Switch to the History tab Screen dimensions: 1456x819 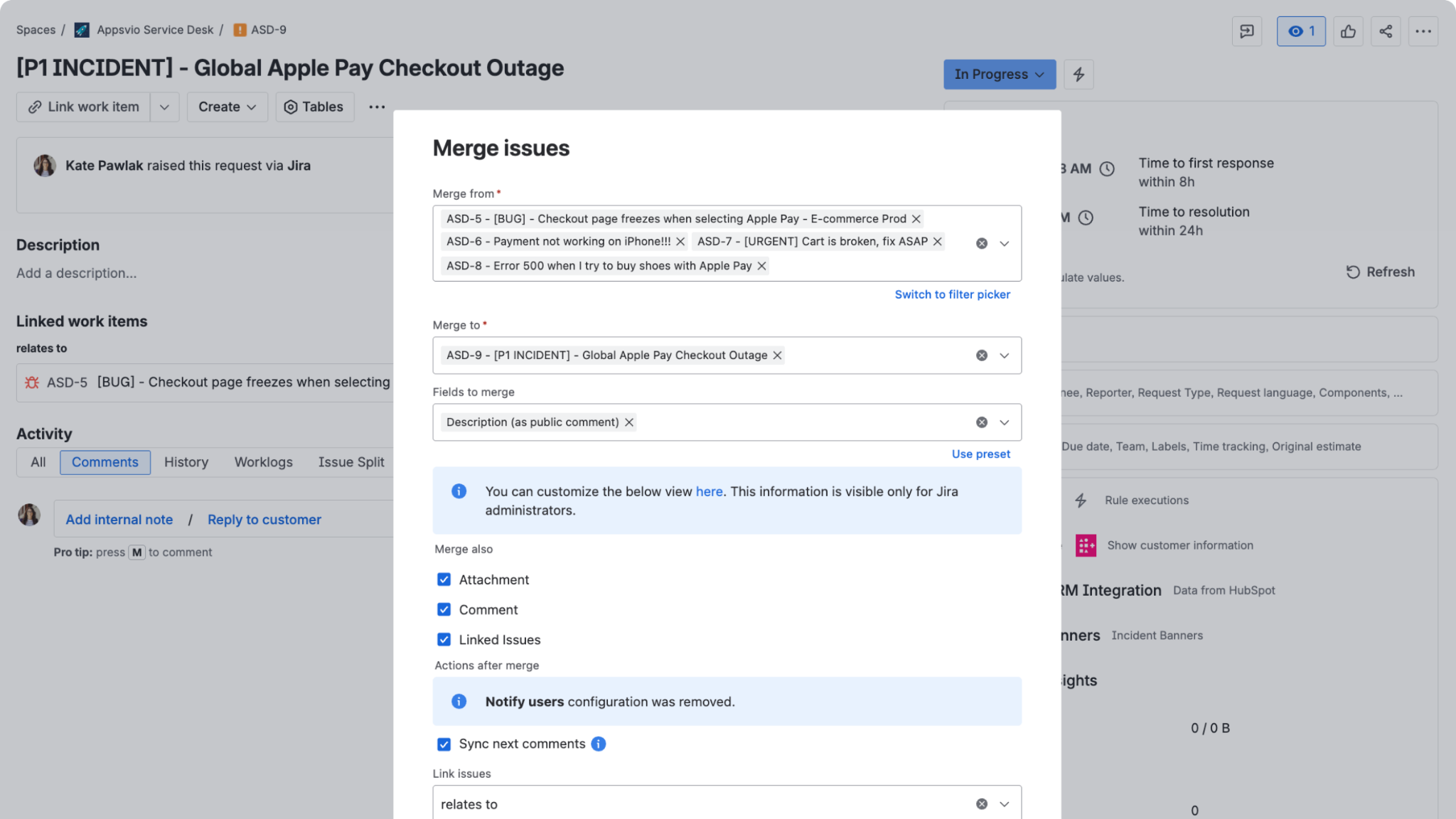(186, 462)
